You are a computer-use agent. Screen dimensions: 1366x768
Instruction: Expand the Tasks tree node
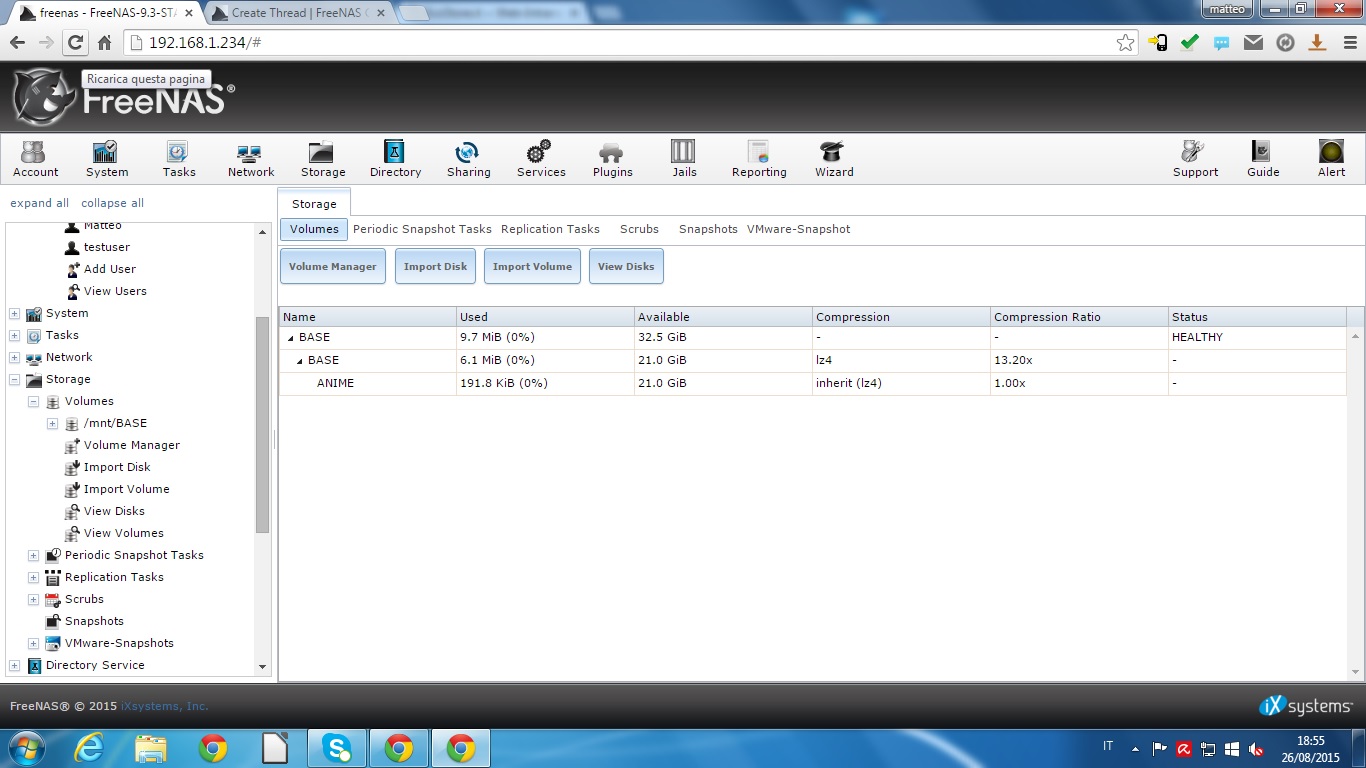[14, 336]
